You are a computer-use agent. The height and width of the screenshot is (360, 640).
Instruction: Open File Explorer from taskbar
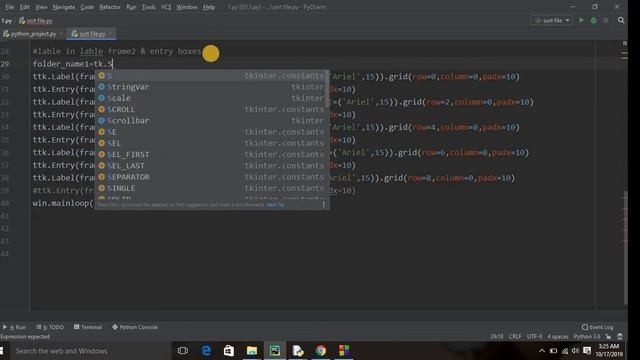(252, 351)
